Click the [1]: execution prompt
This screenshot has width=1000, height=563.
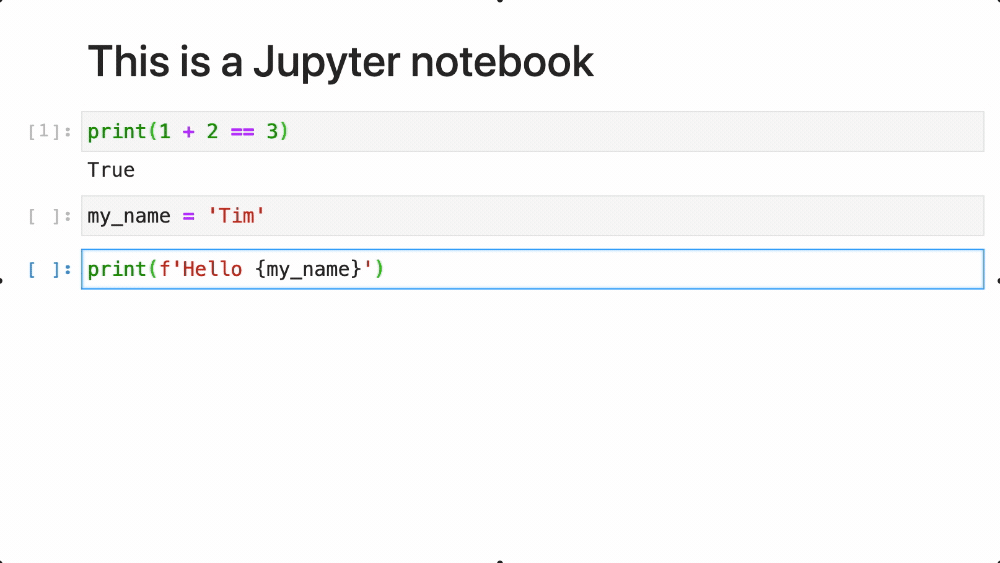click(x=50, y=131)
